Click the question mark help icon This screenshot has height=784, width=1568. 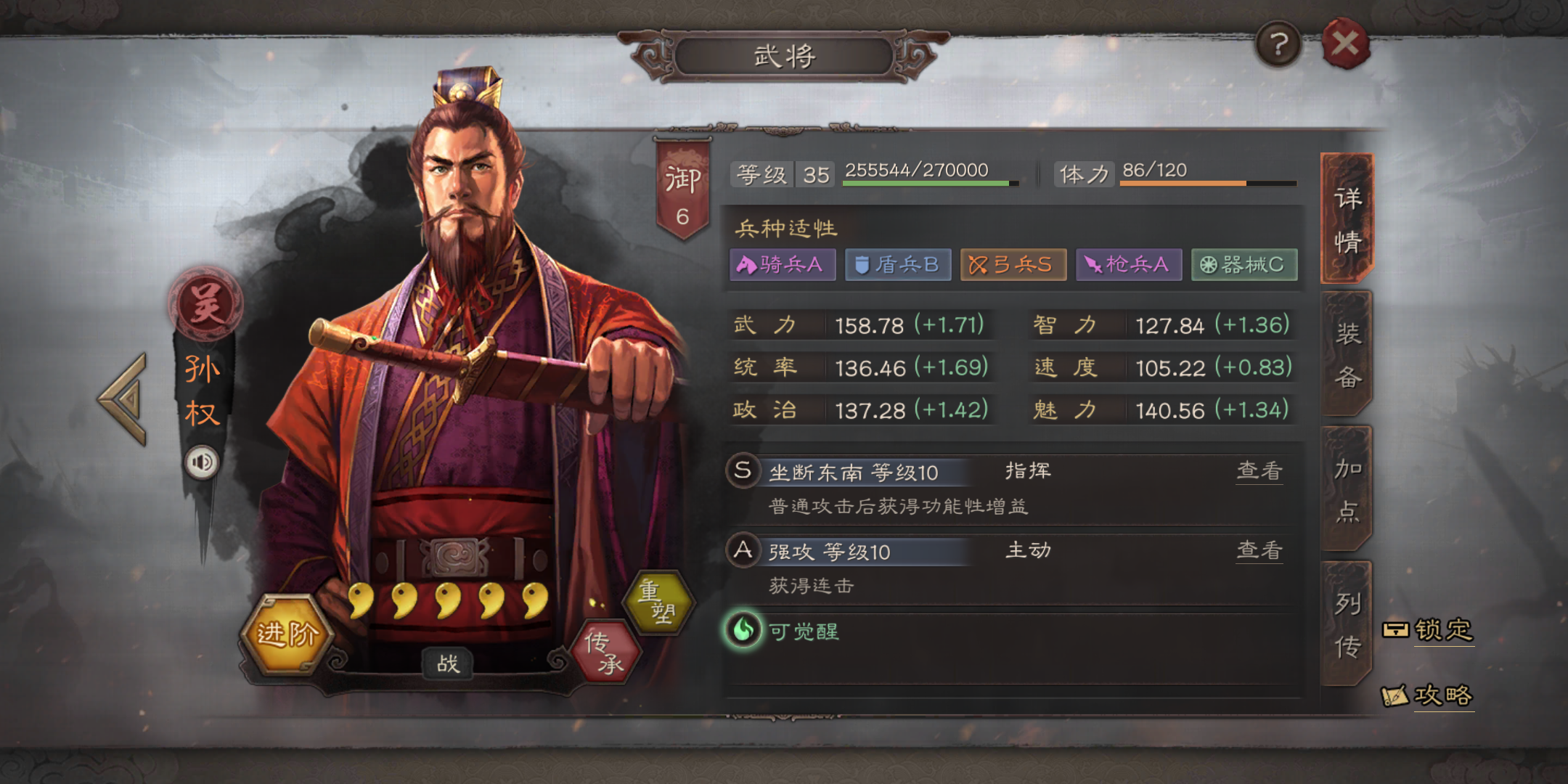pos(1279,44)
